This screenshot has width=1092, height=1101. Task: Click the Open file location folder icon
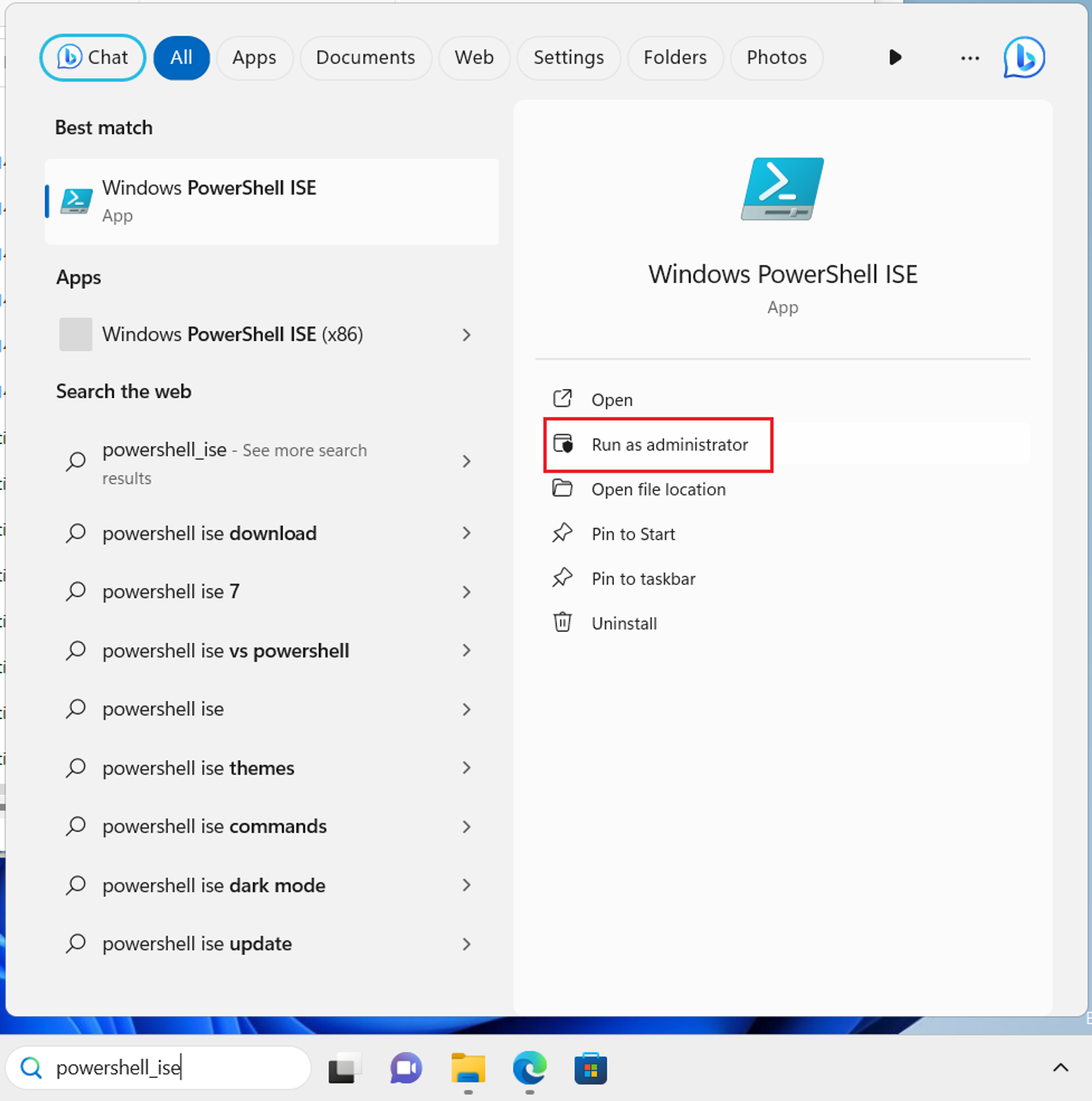click(563, 488)
